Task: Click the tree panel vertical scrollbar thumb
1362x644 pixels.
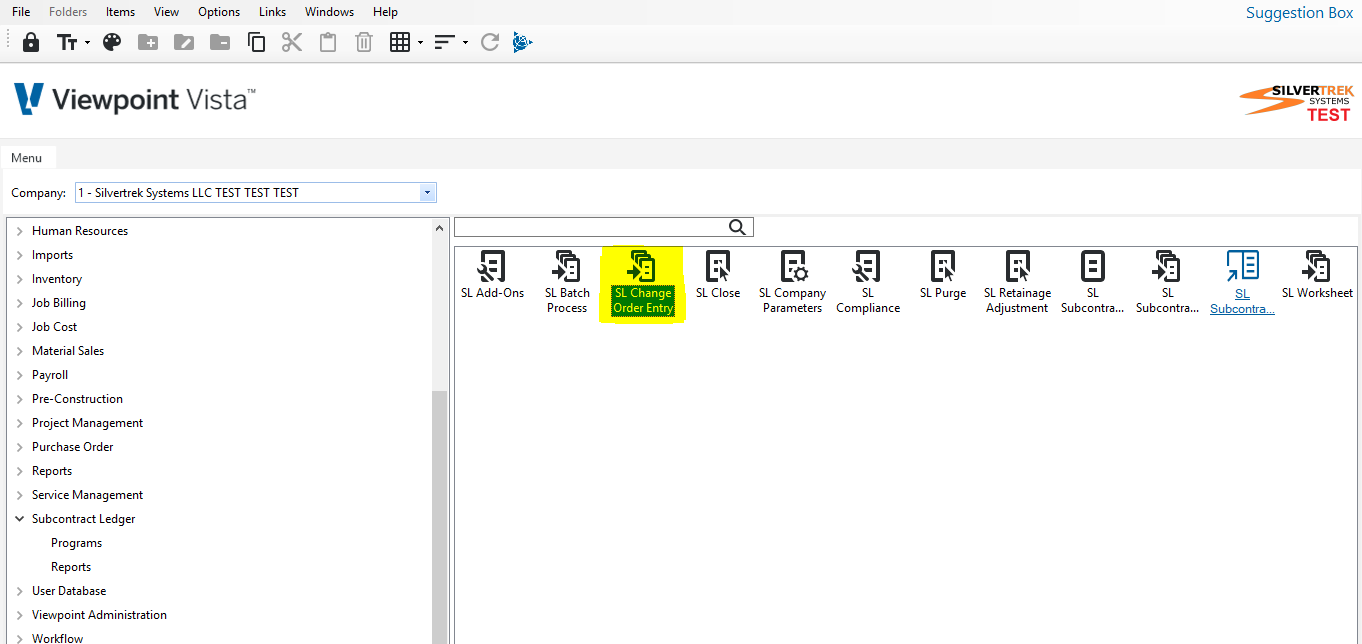Action: click(x=440, y=517)
